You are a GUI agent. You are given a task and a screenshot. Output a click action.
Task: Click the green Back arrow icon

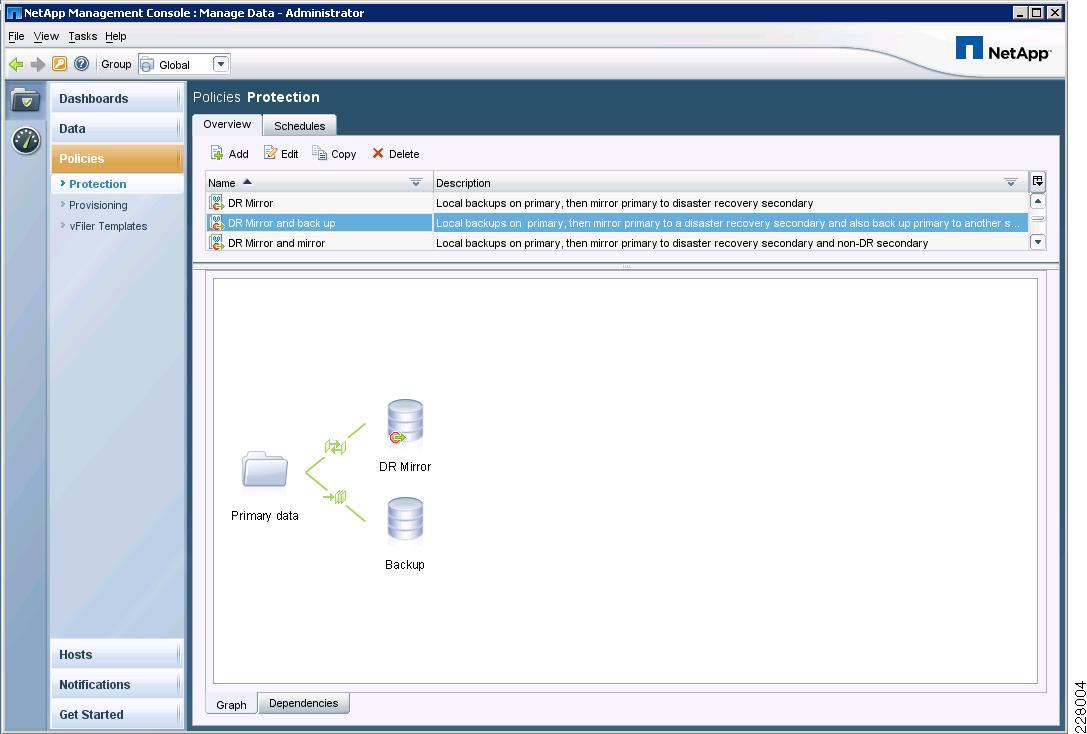(16, 64)
